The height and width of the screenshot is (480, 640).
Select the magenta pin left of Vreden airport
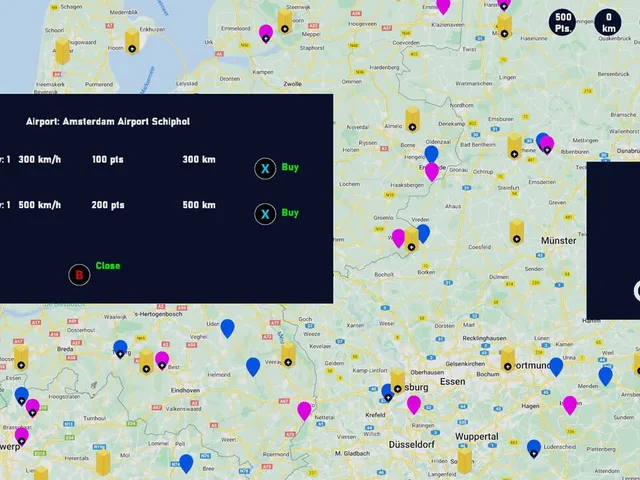398,238
